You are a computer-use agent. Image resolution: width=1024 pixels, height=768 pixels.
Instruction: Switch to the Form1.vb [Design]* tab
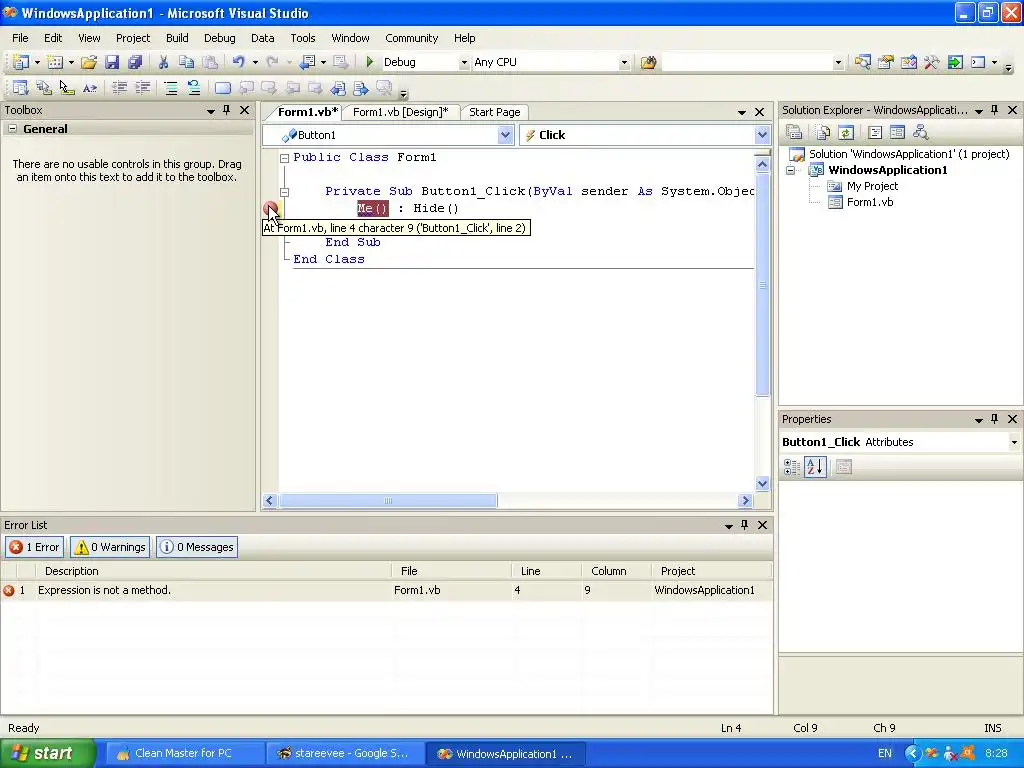[400, 112]
